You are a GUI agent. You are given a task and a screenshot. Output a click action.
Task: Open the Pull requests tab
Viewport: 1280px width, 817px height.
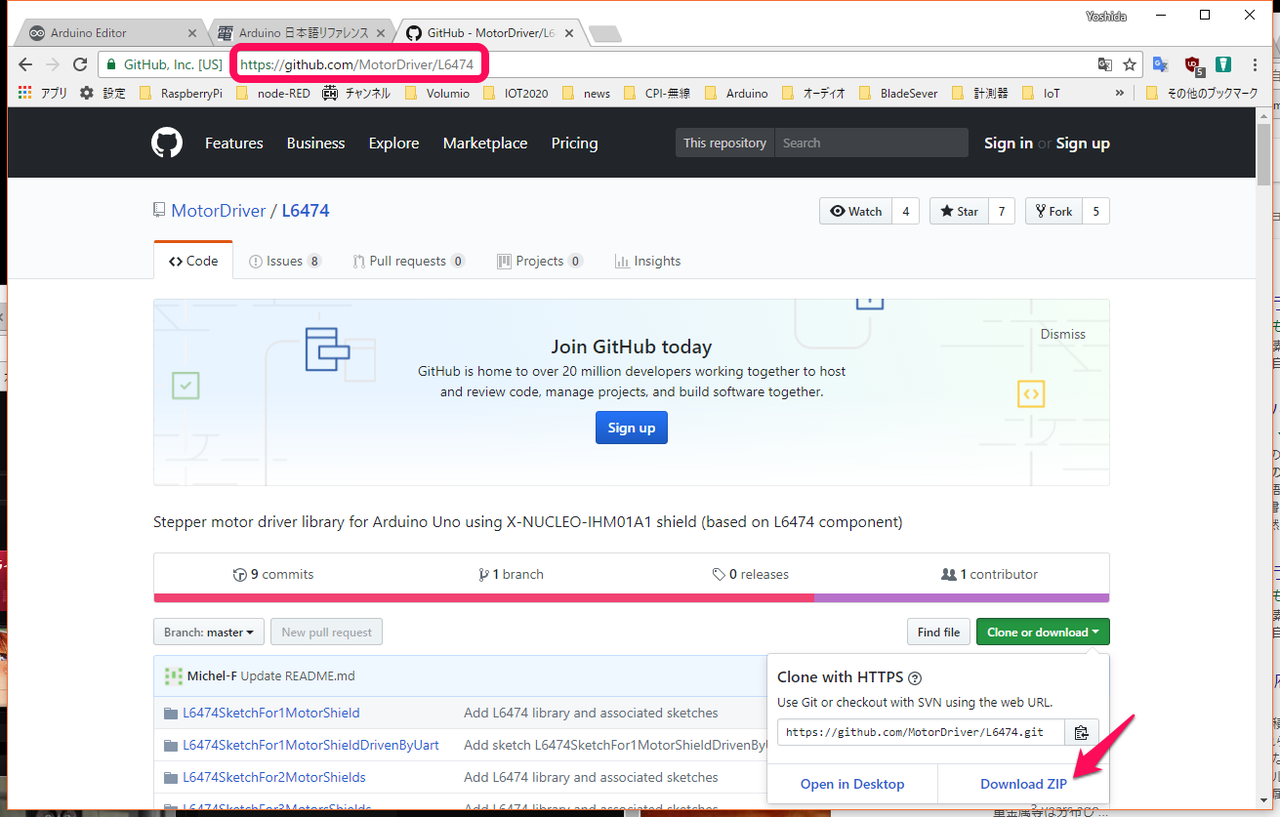408,261
